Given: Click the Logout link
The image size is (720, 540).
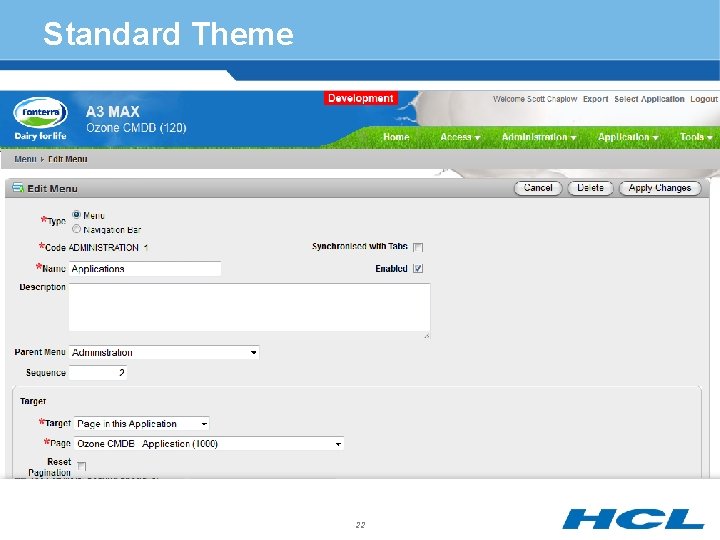Looking at the screenshot, I should coord(704,99).
